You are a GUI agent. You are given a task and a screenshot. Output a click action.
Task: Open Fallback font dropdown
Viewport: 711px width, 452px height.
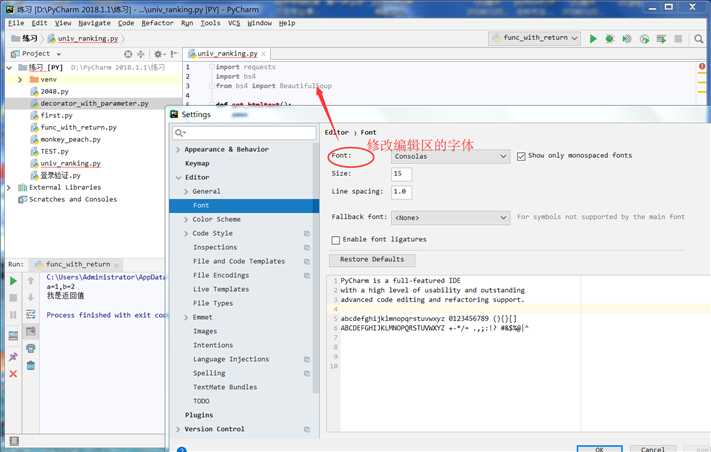(450, 218)
